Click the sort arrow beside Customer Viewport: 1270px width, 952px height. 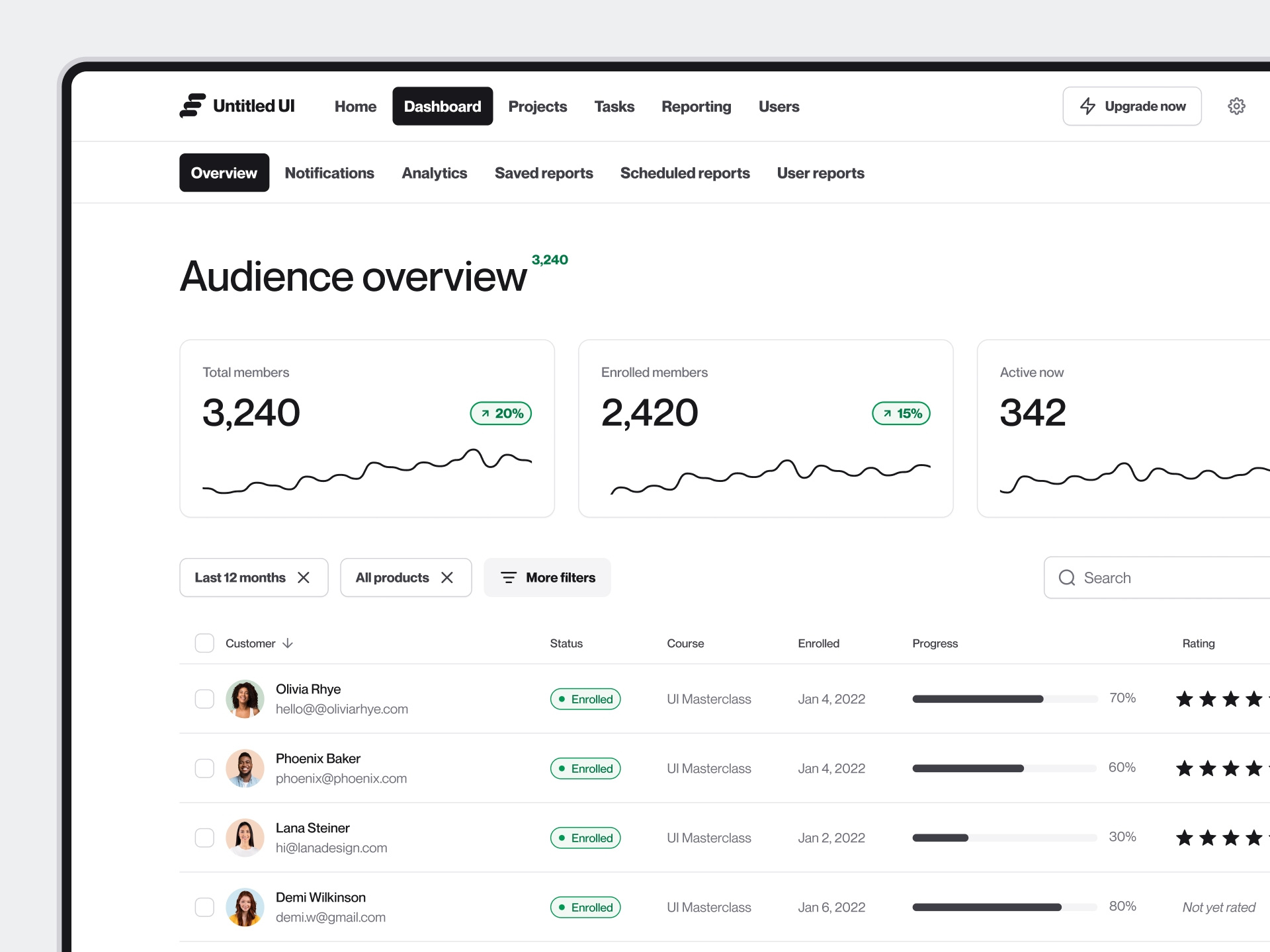click(288, 643)
